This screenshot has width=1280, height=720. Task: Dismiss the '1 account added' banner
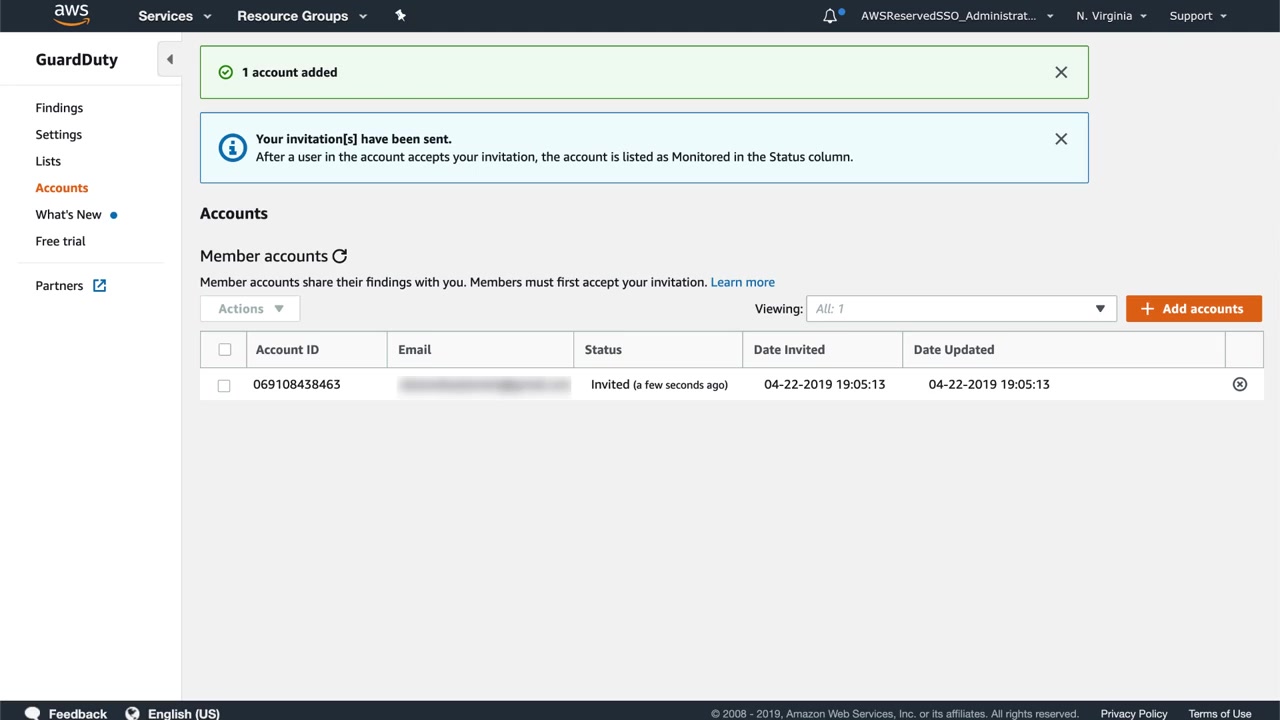1061,72
